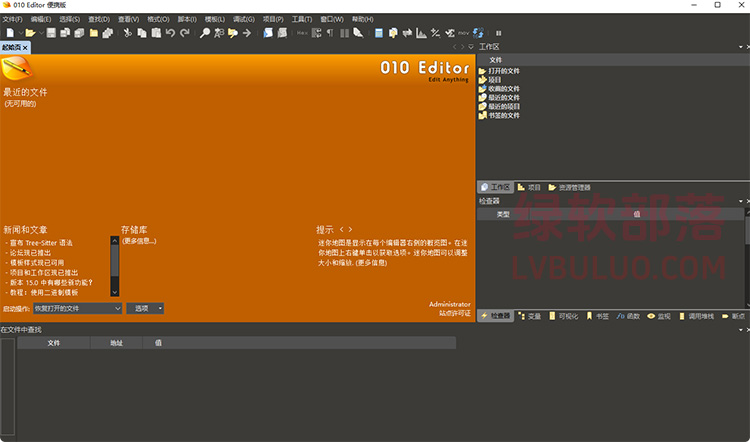Click the Close File yellow folder icon
The height and width of the screenshot is (442, 750).
coord(94,33)
